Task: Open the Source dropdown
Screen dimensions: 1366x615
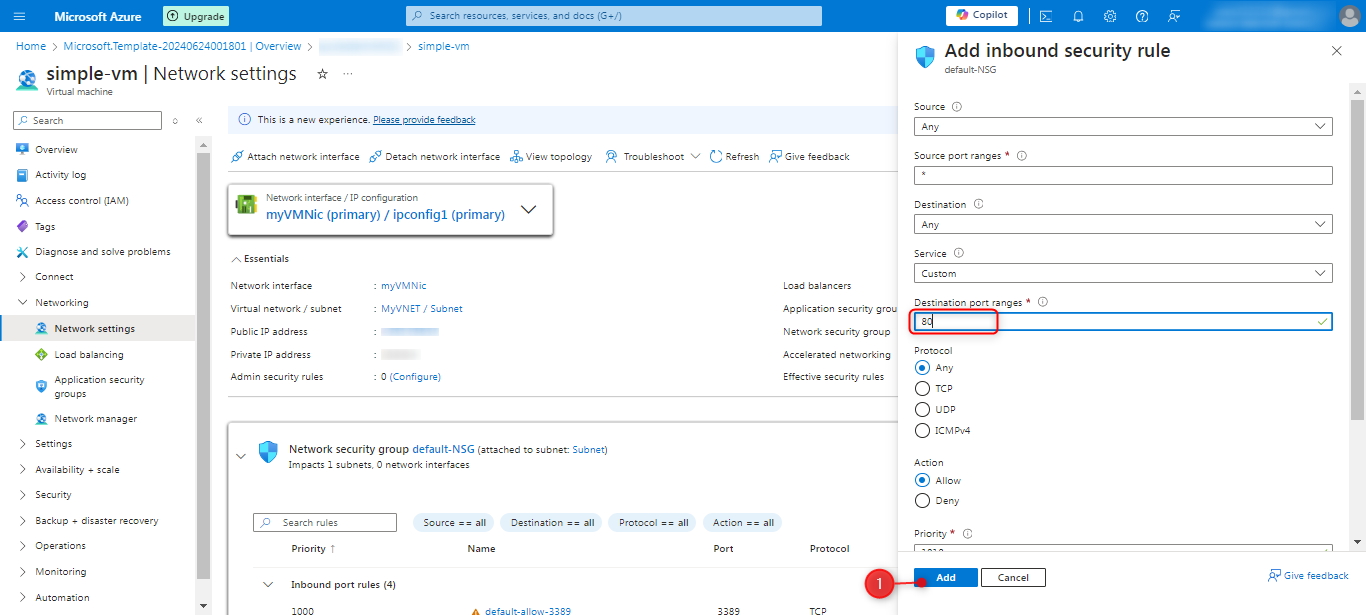Action: point(1122,127)
